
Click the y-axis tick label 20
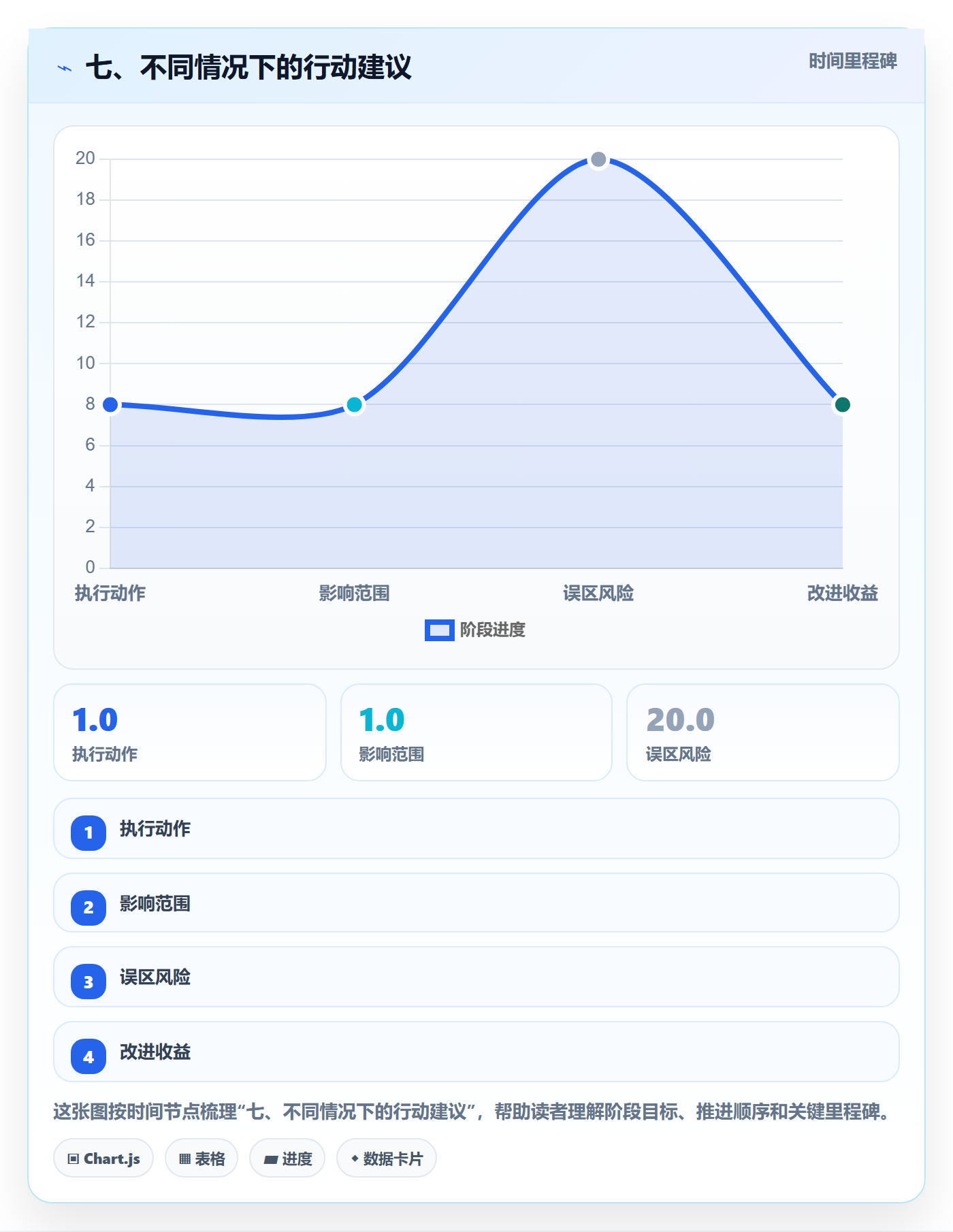[86, 159]
